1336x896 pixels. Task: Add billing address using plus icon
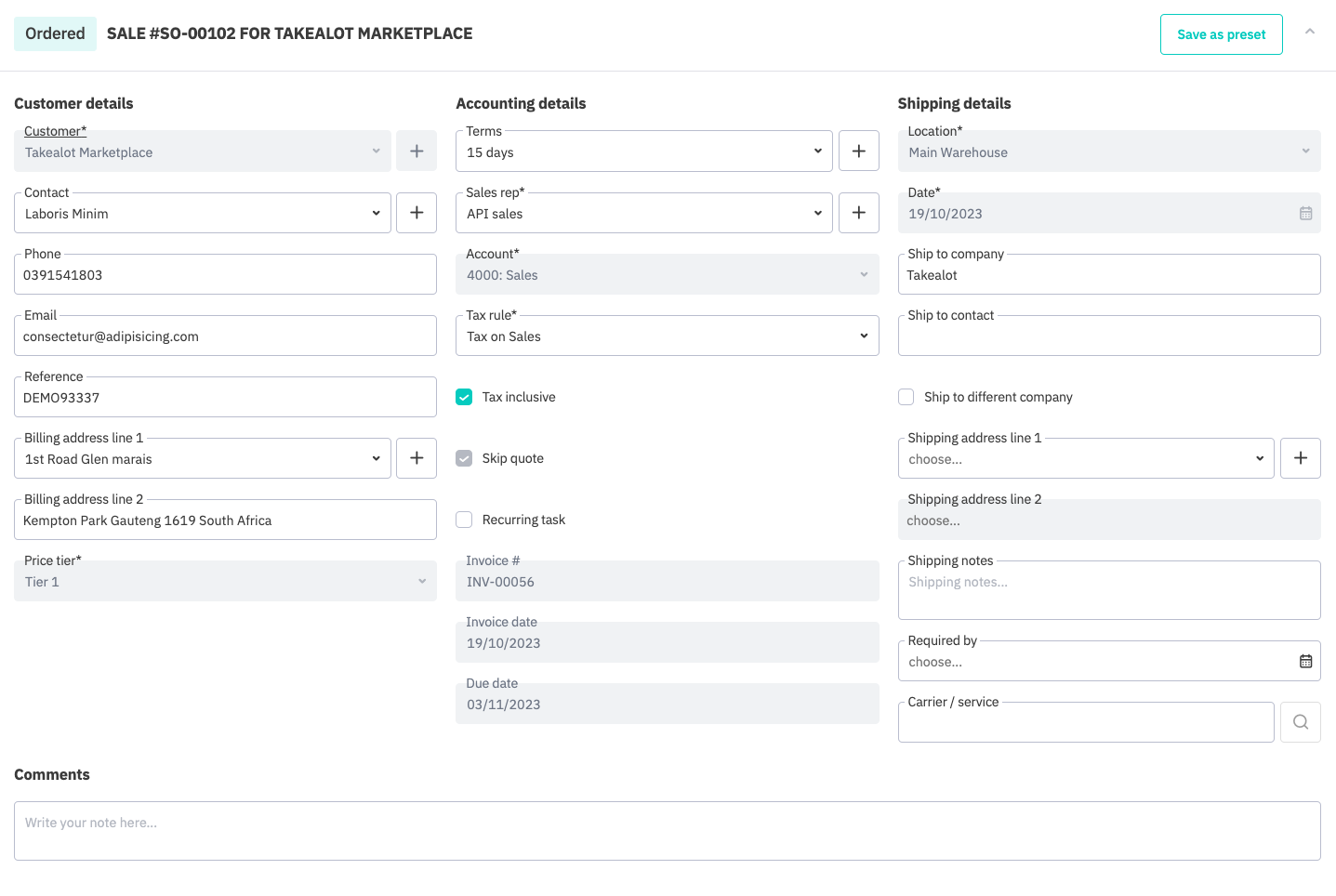pyautogui.click(x=417, y=458)
